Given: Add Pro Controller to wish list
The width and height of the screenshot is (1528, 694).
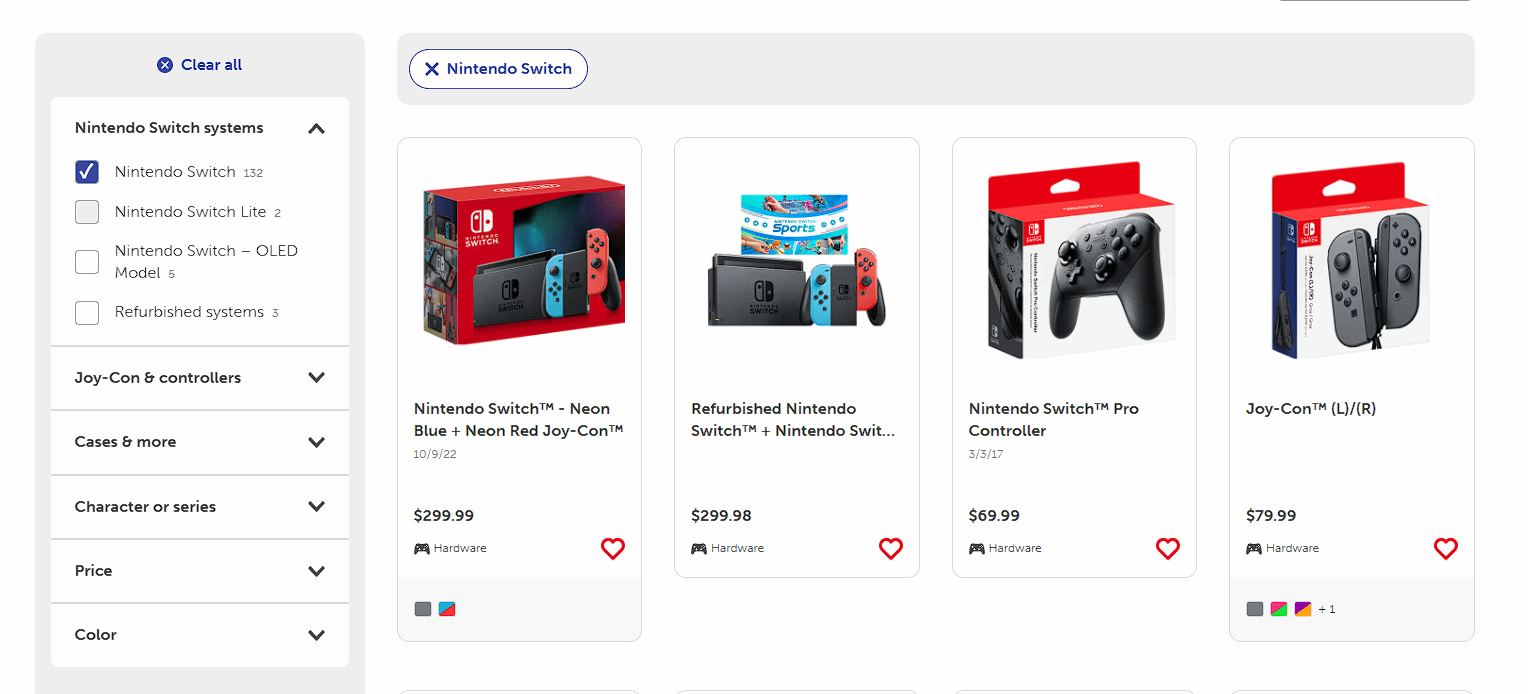Looking at the screenshot, I should tap(1167, 548).
